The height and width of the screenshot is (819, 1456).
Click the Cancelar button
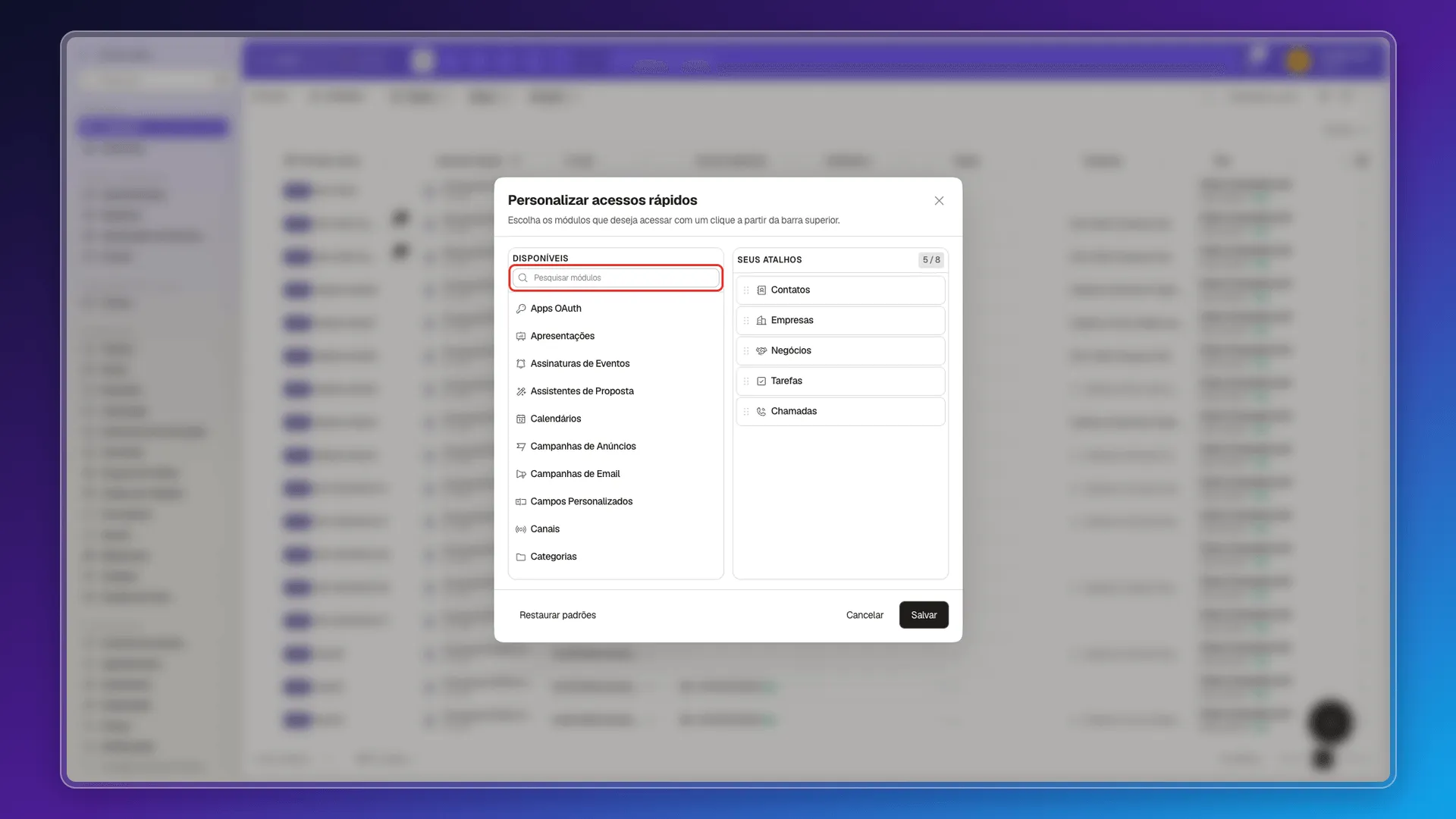864,615
